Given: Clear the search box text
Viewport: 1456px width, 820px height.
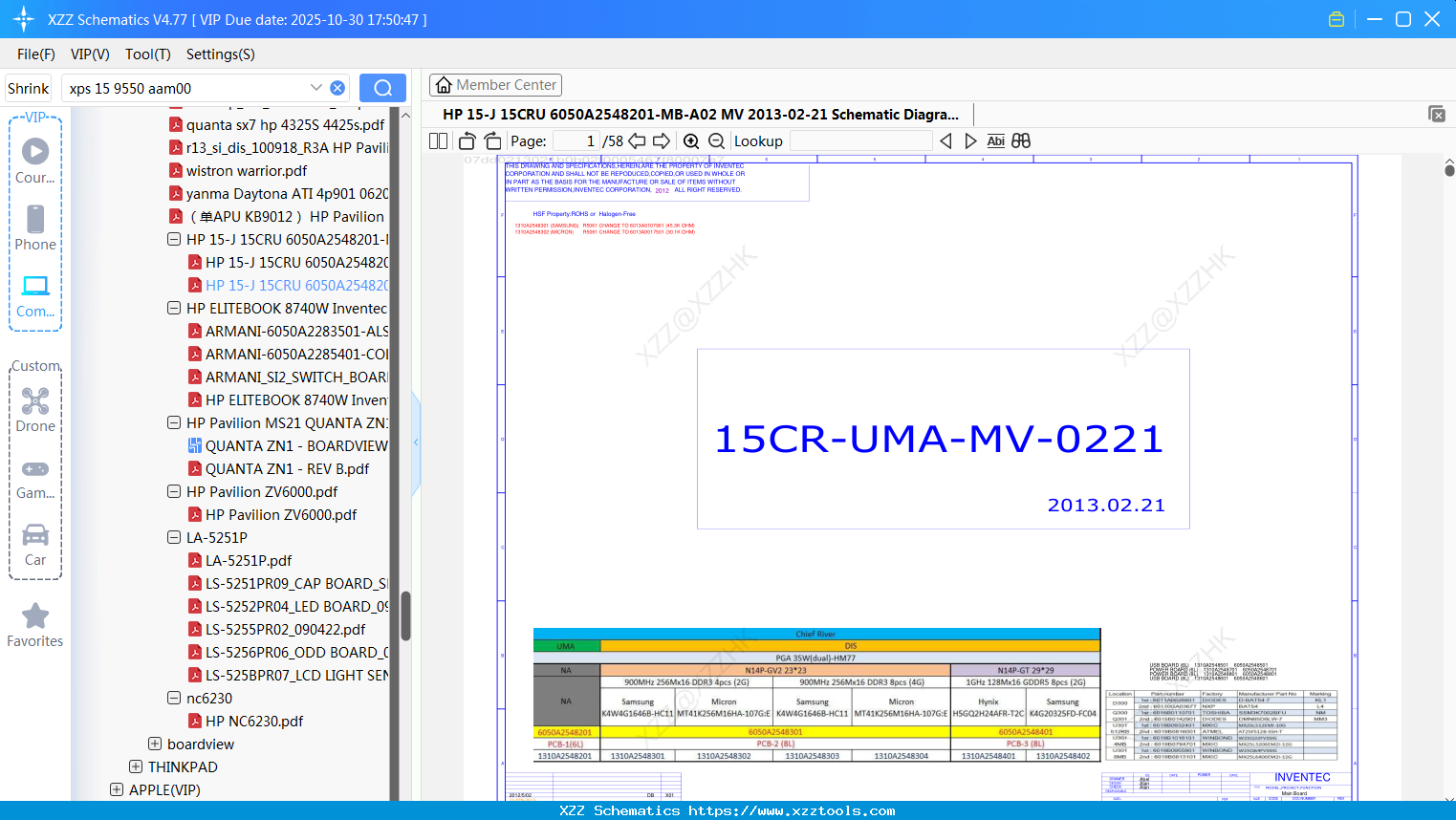Looking at the screenshot, I should pyautogui.click(x=337, y=88).
